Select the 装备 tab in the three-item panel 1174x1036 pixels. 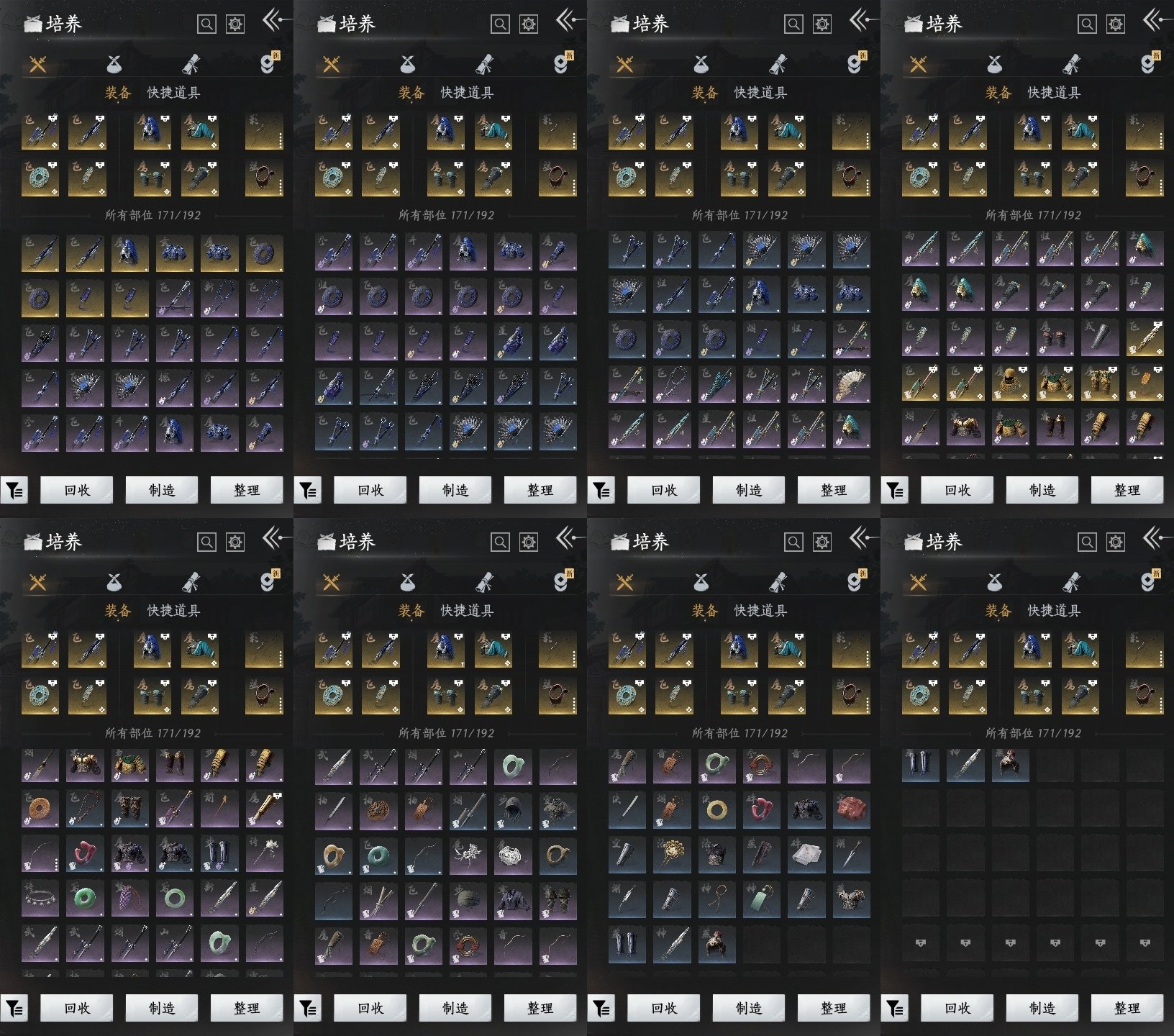998,611
